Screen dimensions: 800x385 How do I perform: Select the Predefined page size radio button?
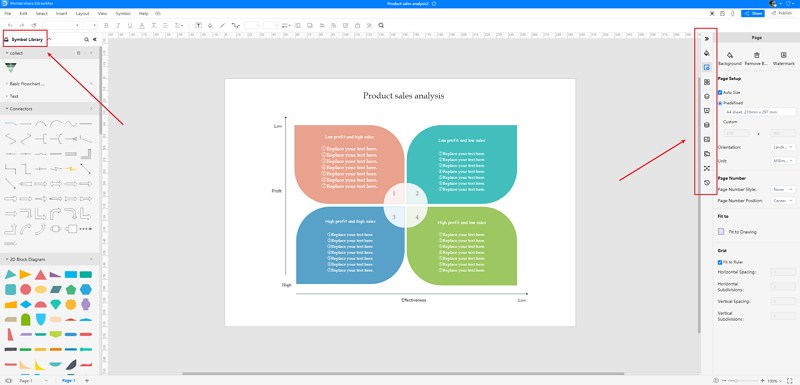click(720, 103)
